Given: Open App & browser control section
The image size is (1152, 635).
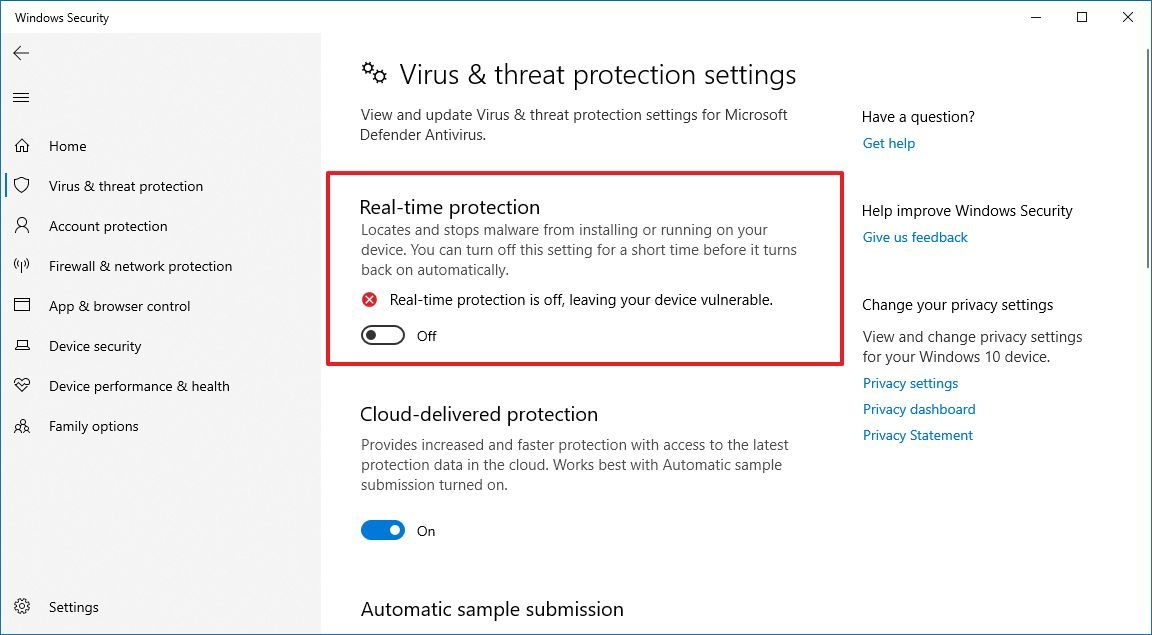Looking at the screenshot, I should tap(22, 305).
